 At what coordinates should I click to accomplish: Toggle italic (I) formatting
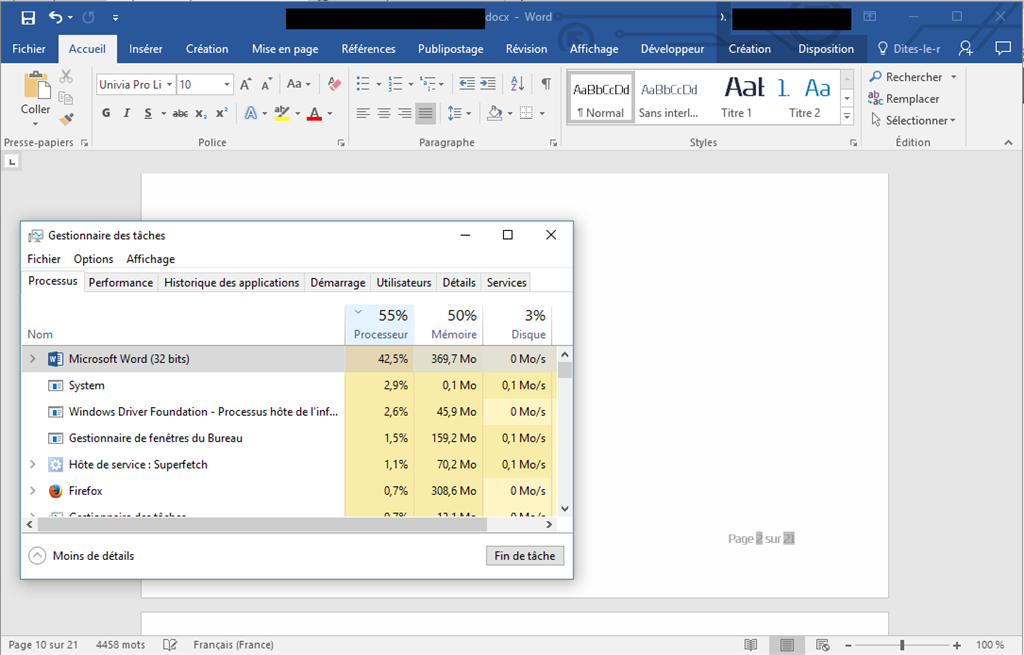[127, 113]
